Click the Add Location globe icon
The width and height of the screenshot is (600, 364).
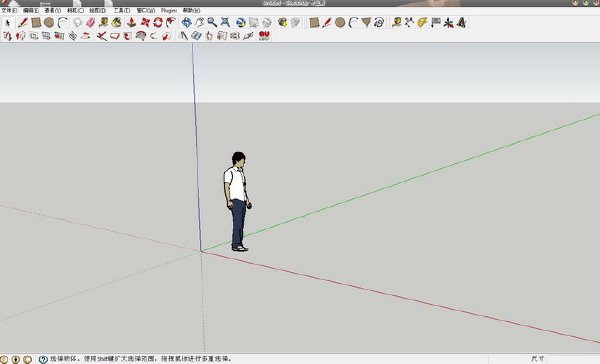click(241, 23)
